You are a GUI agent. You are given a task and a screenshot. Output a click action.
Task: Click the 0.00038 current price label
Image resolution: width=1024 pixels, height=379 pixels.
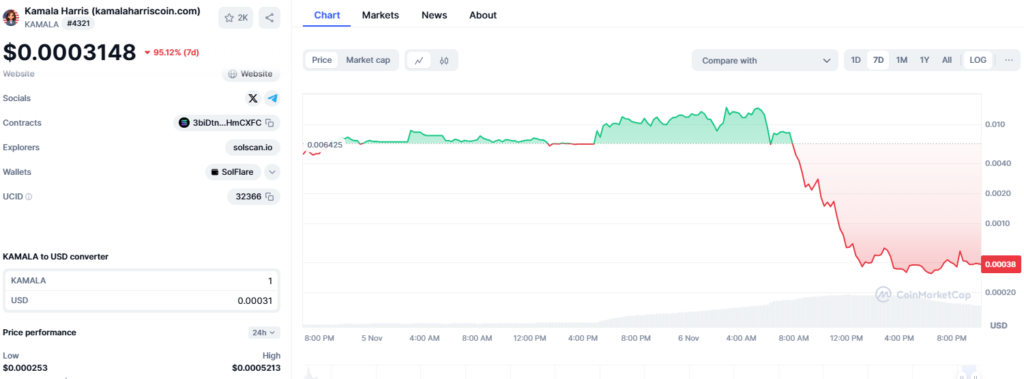(x=999, y=264)
